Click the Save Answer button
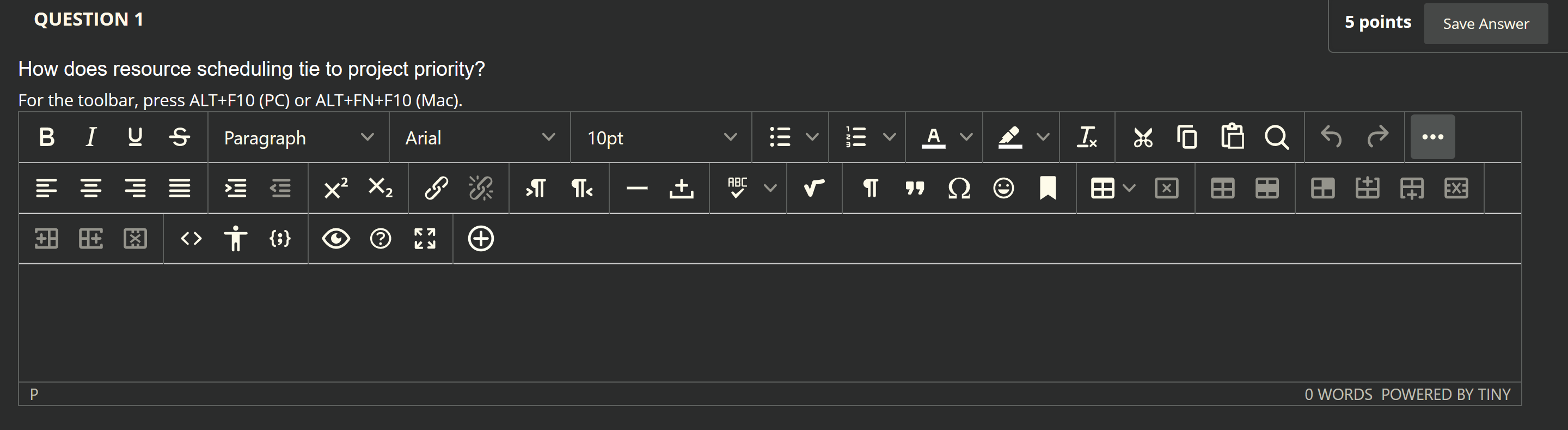 coord(1486,24)
